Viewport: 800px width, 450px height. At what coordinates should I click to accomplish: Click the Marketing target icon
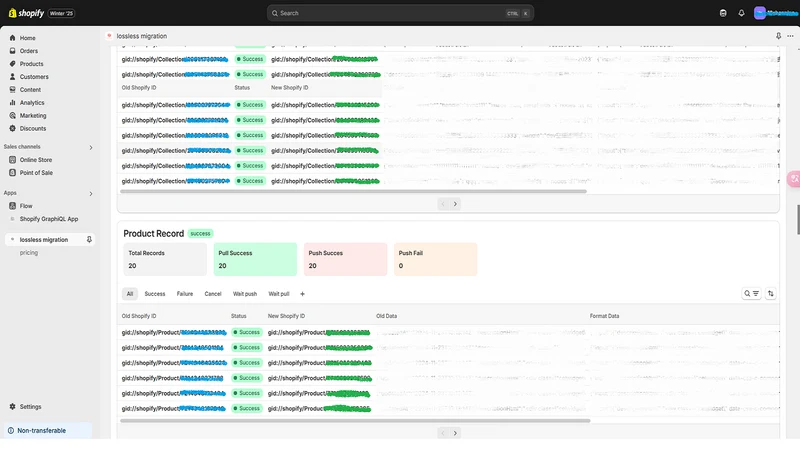pos(12,115)
